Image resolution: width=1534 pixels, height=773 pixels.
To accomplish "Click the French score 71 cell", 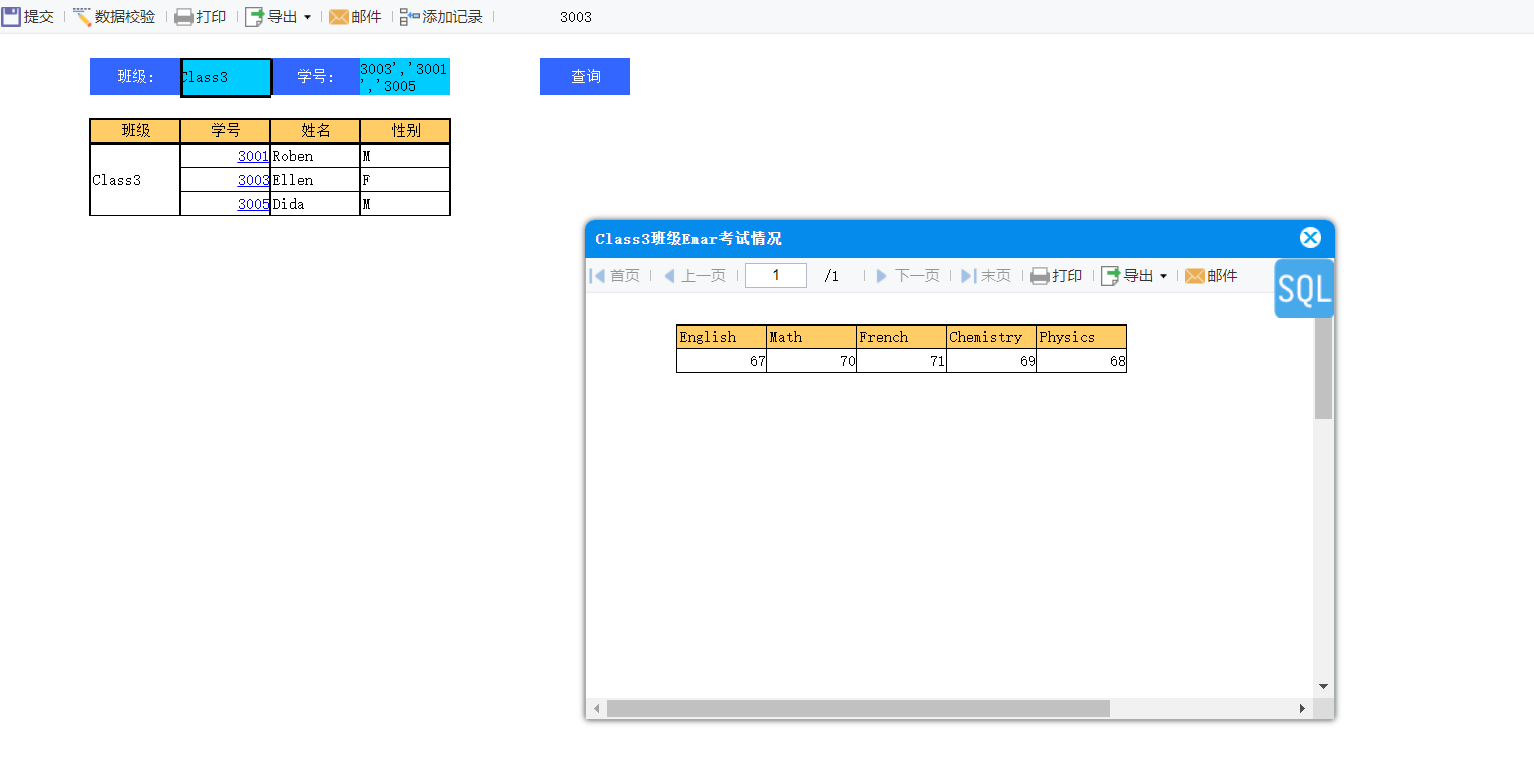I will [901, 361].
